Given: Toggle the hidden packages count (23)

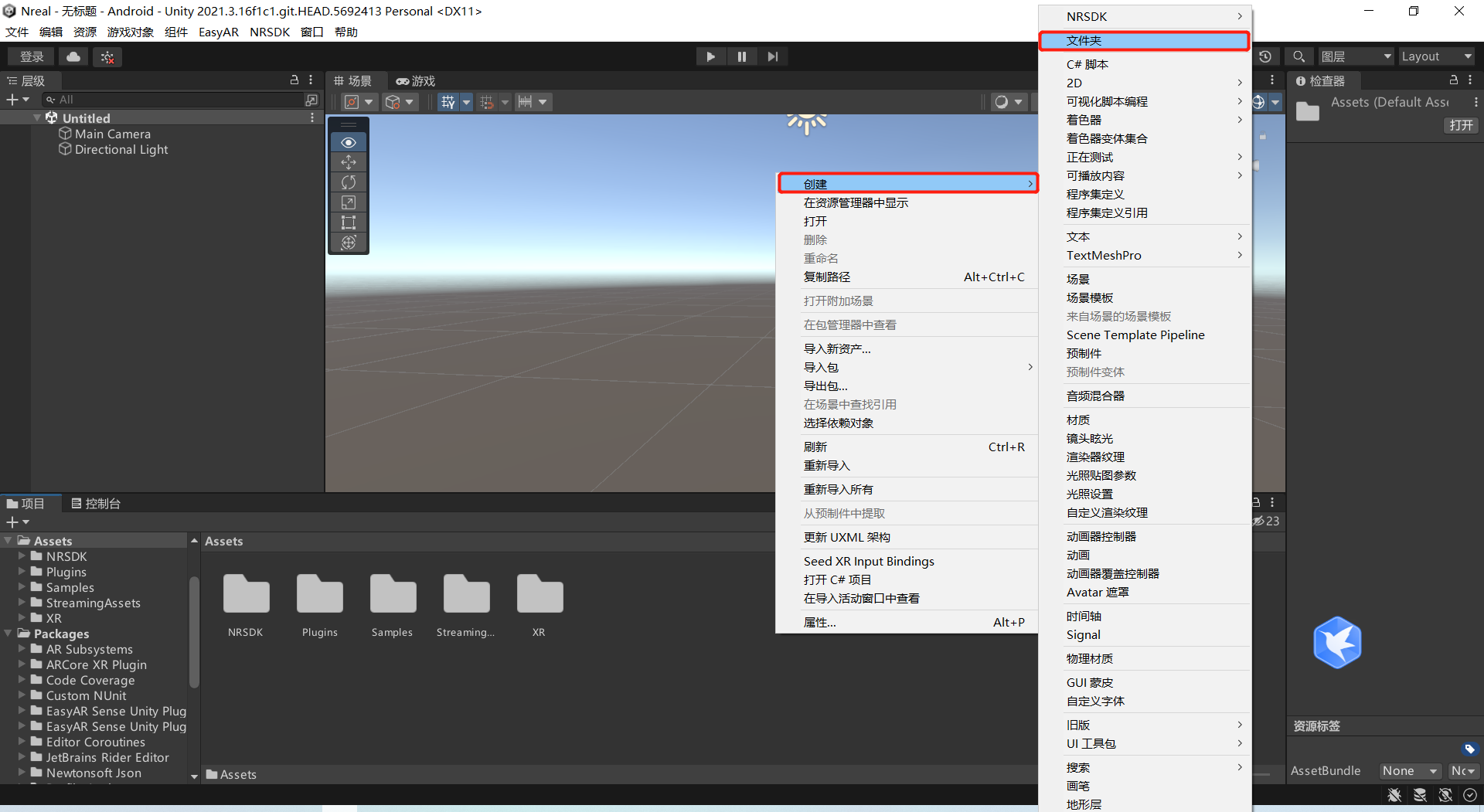Looking at the screenshot, I should click(x=1266, y=522).
